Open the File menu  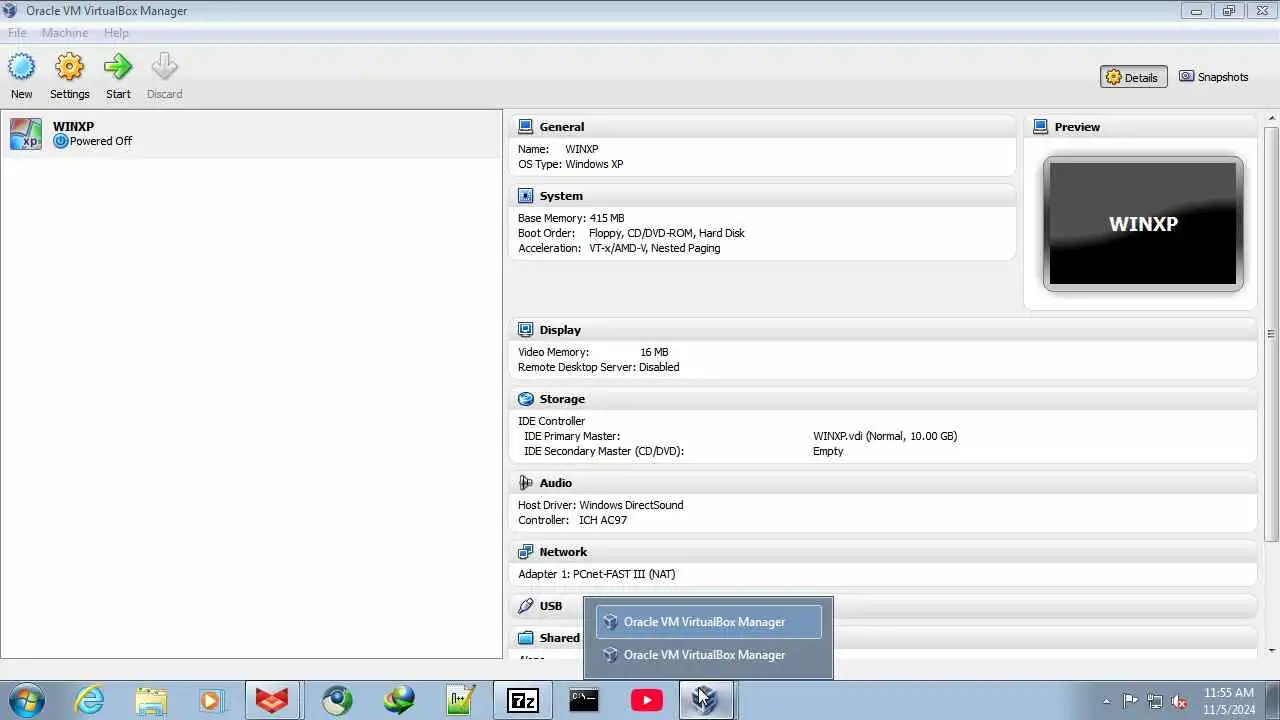tap(17, 33)
